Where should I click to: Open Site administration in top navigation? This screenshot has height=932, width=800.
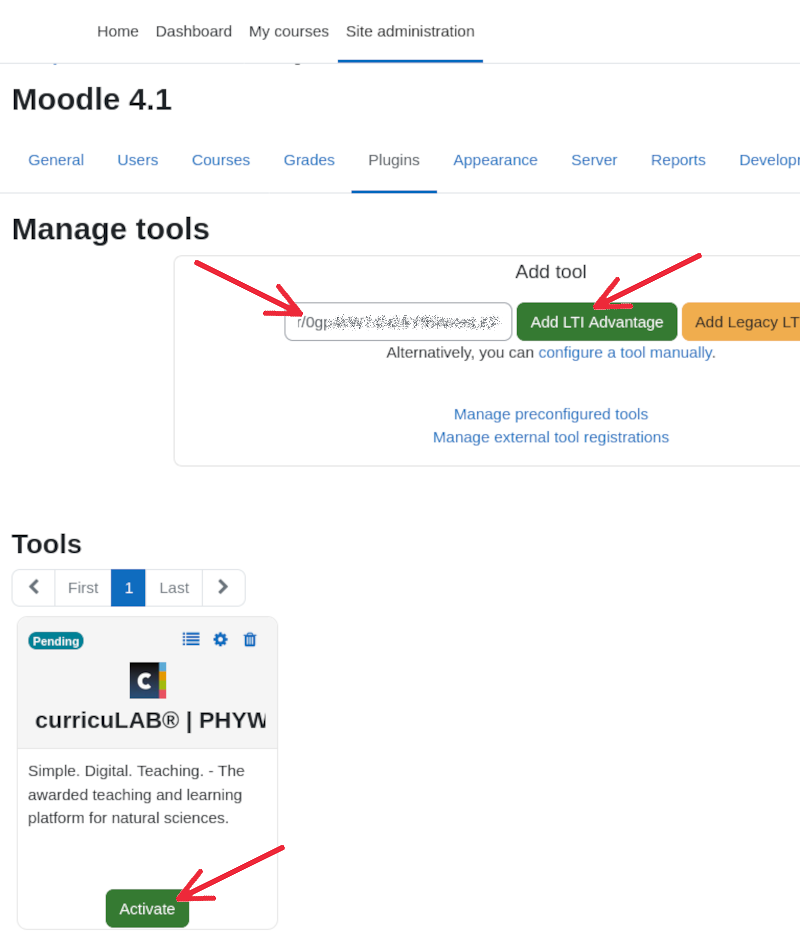[x=410, y=31]
